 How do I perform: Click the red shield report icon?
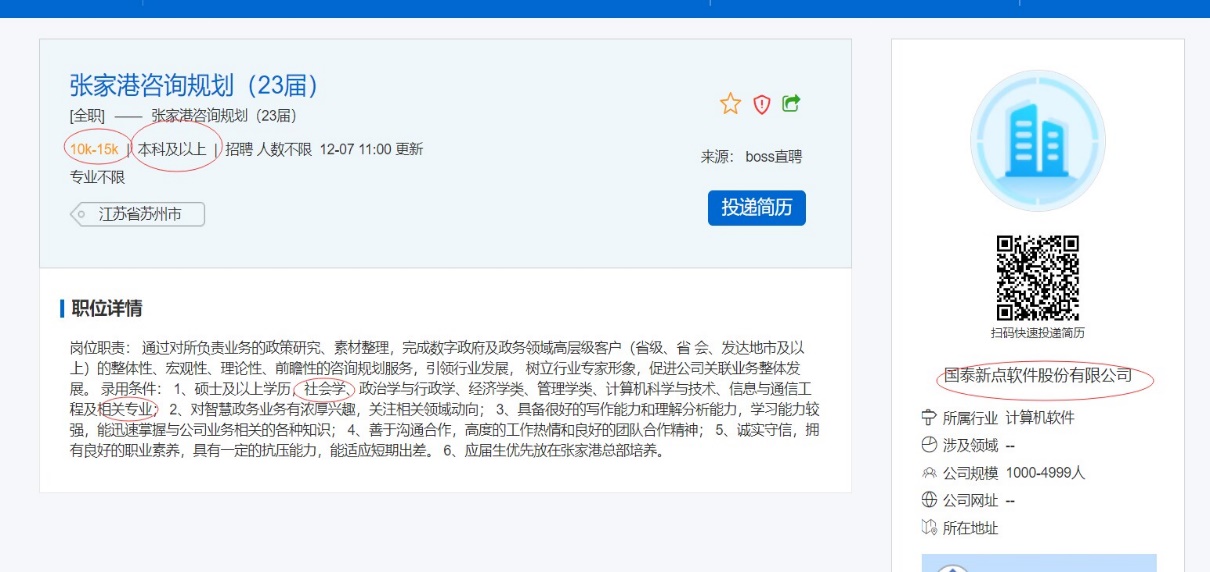[762, 104]
